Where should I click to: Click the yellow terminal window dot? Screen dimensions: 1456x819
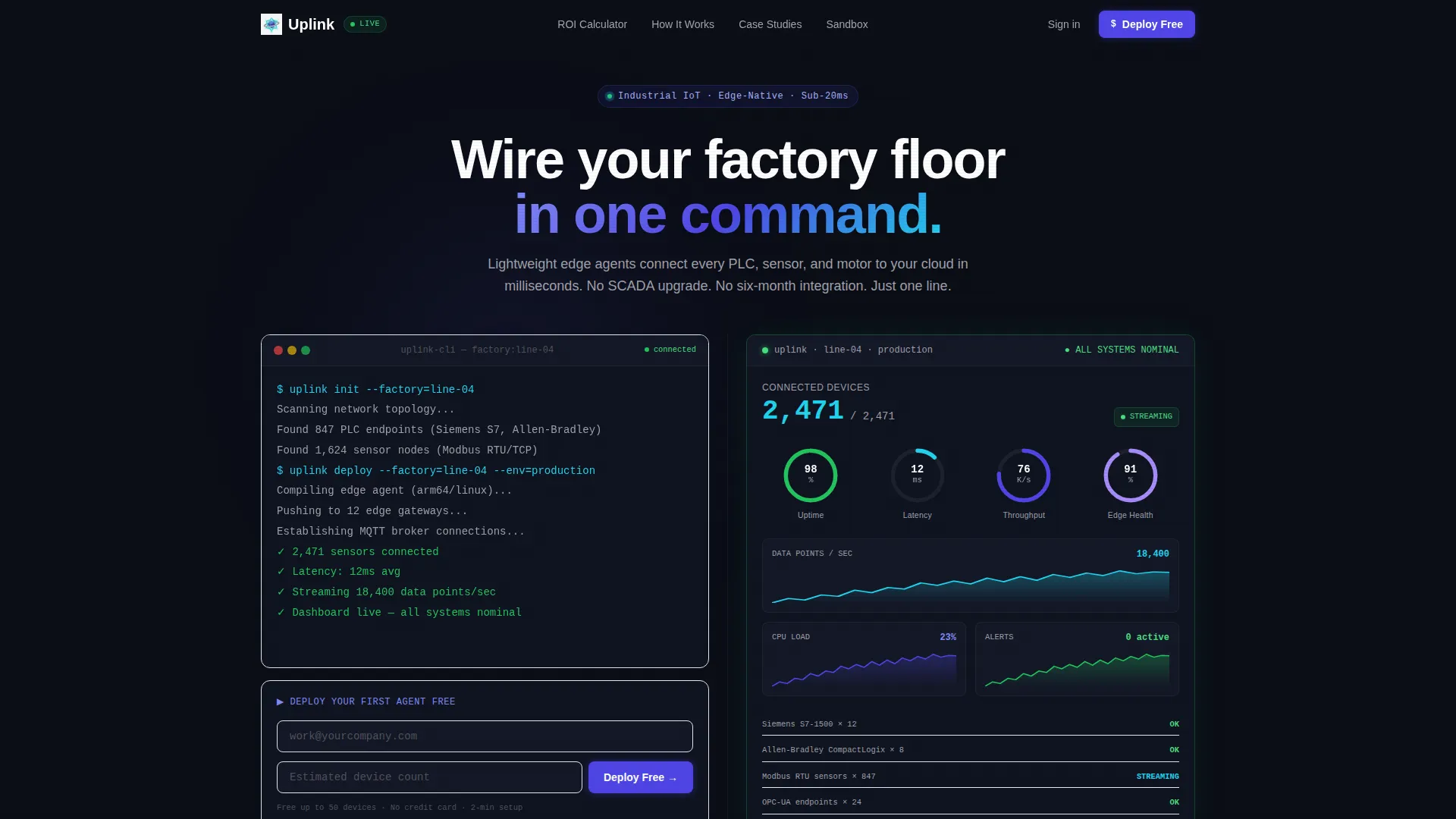tap(292, 350)
